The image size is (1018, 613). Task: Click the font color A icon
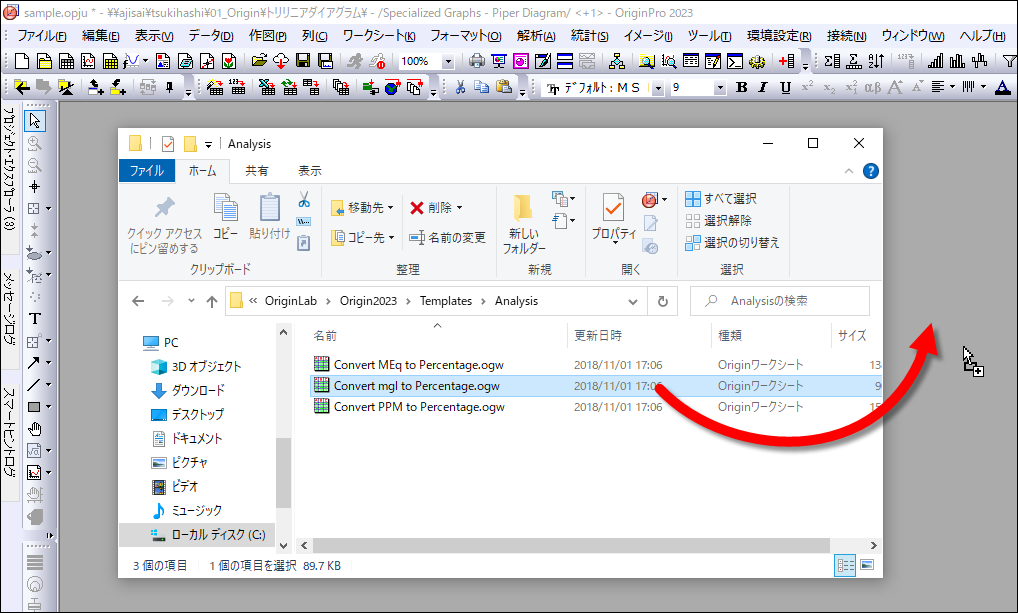pos(1002,87)
